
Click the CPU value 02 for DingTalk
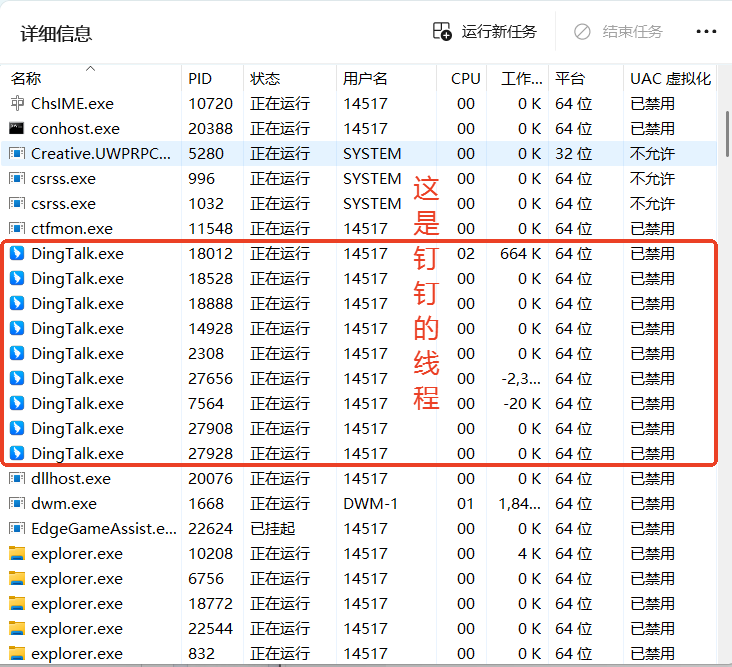tap(466, 254)
